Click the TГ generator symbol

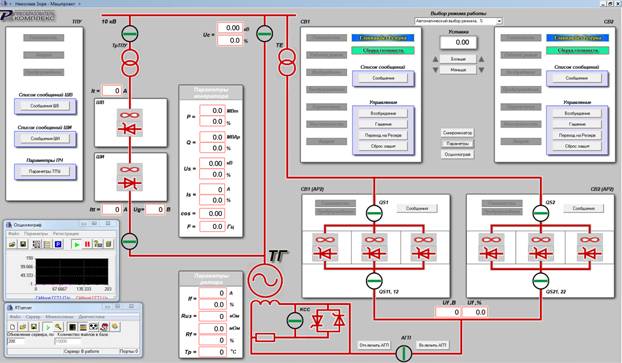click(265, 280)
